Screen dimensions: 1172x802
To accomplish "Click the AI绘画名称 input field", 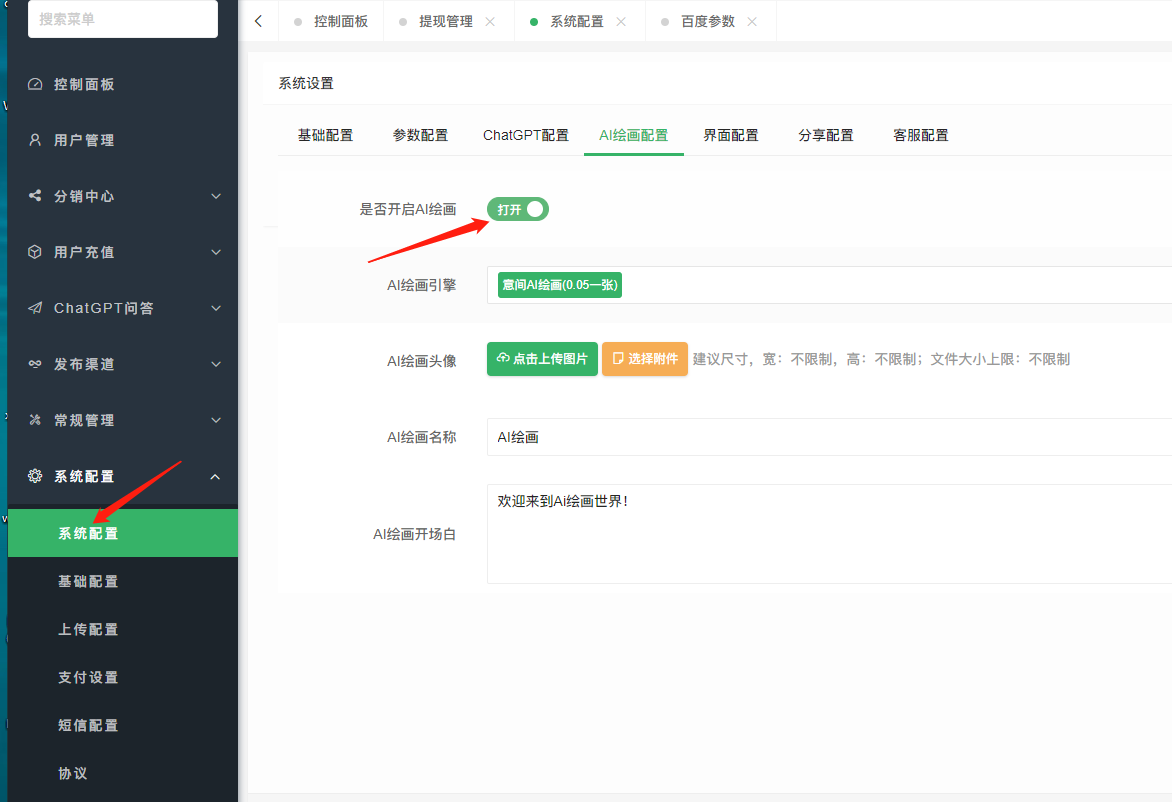I will coord(829,437).
